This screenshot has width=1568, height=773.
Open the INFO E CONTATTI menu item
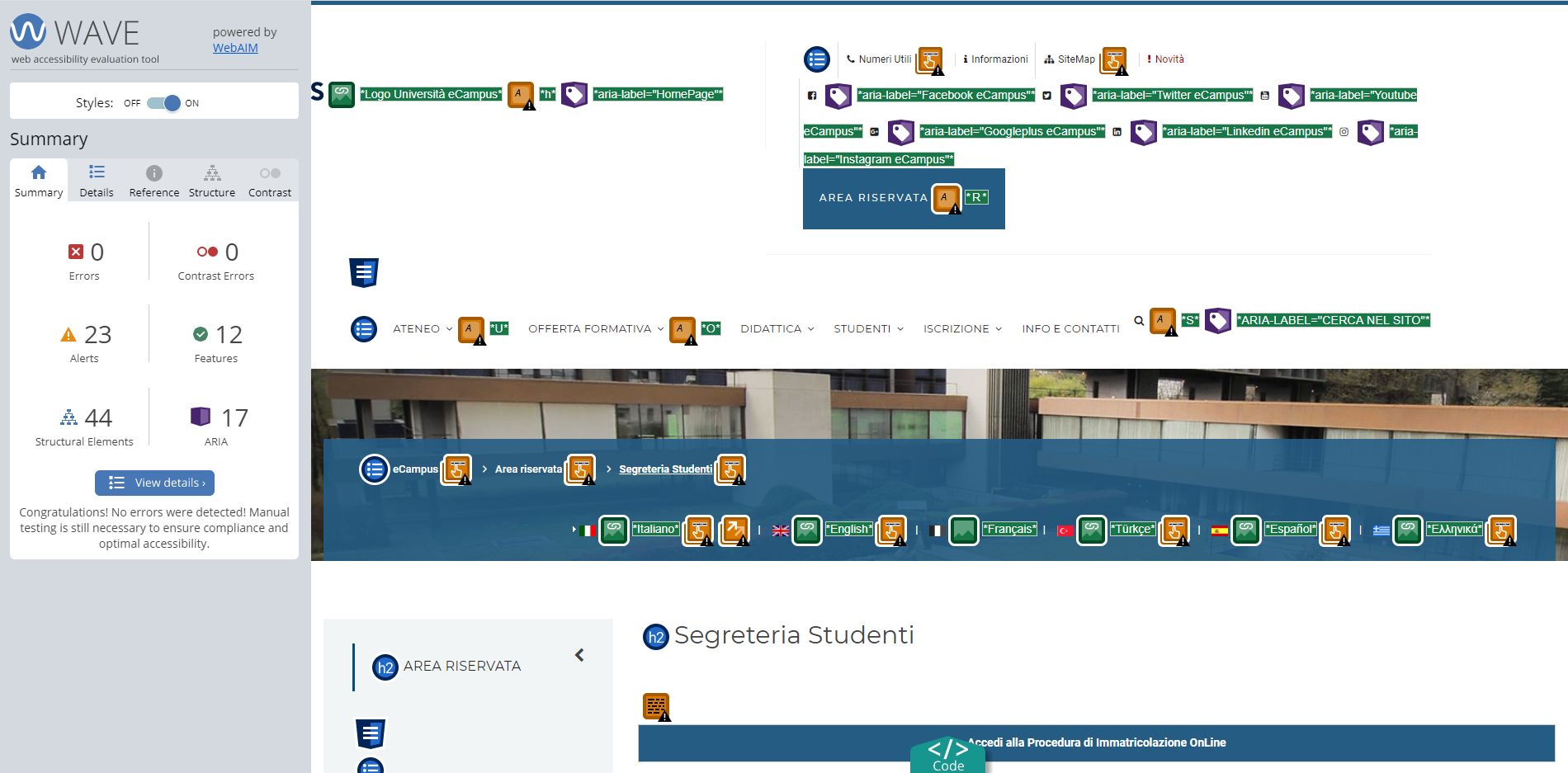tap(1070, 328)
